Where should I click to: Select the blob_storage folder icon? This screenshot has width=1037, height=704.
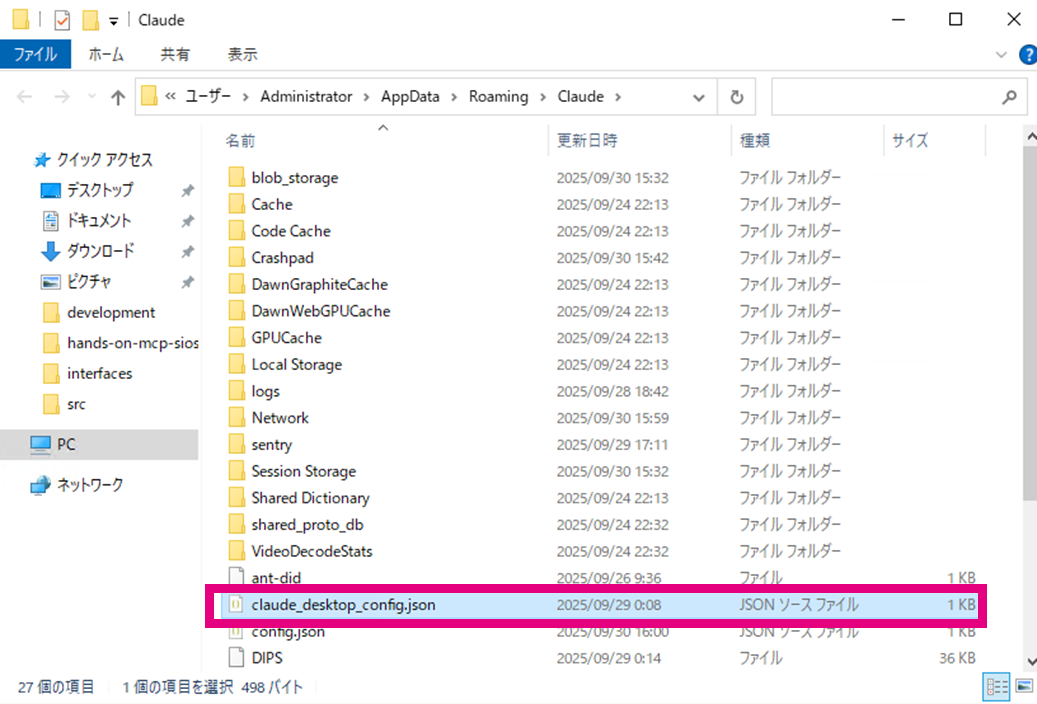236,177
